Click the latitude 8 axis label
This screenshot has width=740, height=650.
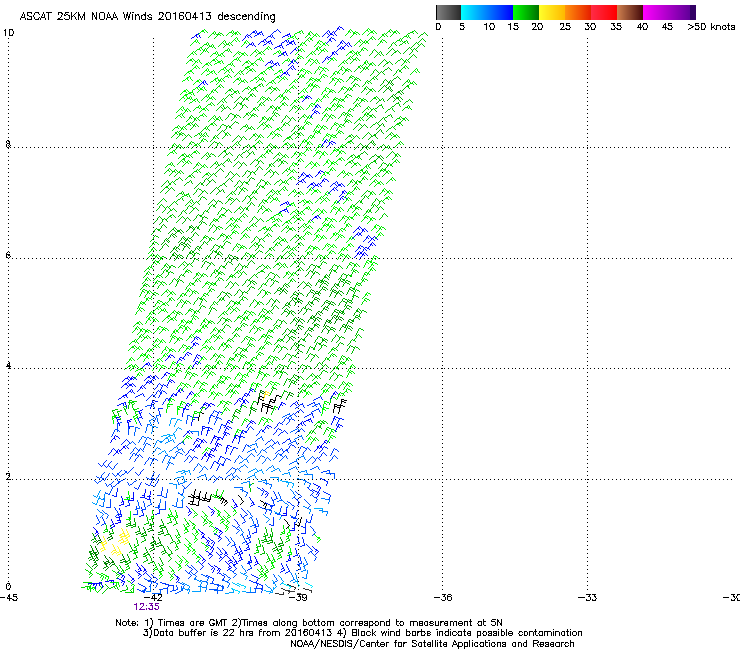[x=8, y=144]
